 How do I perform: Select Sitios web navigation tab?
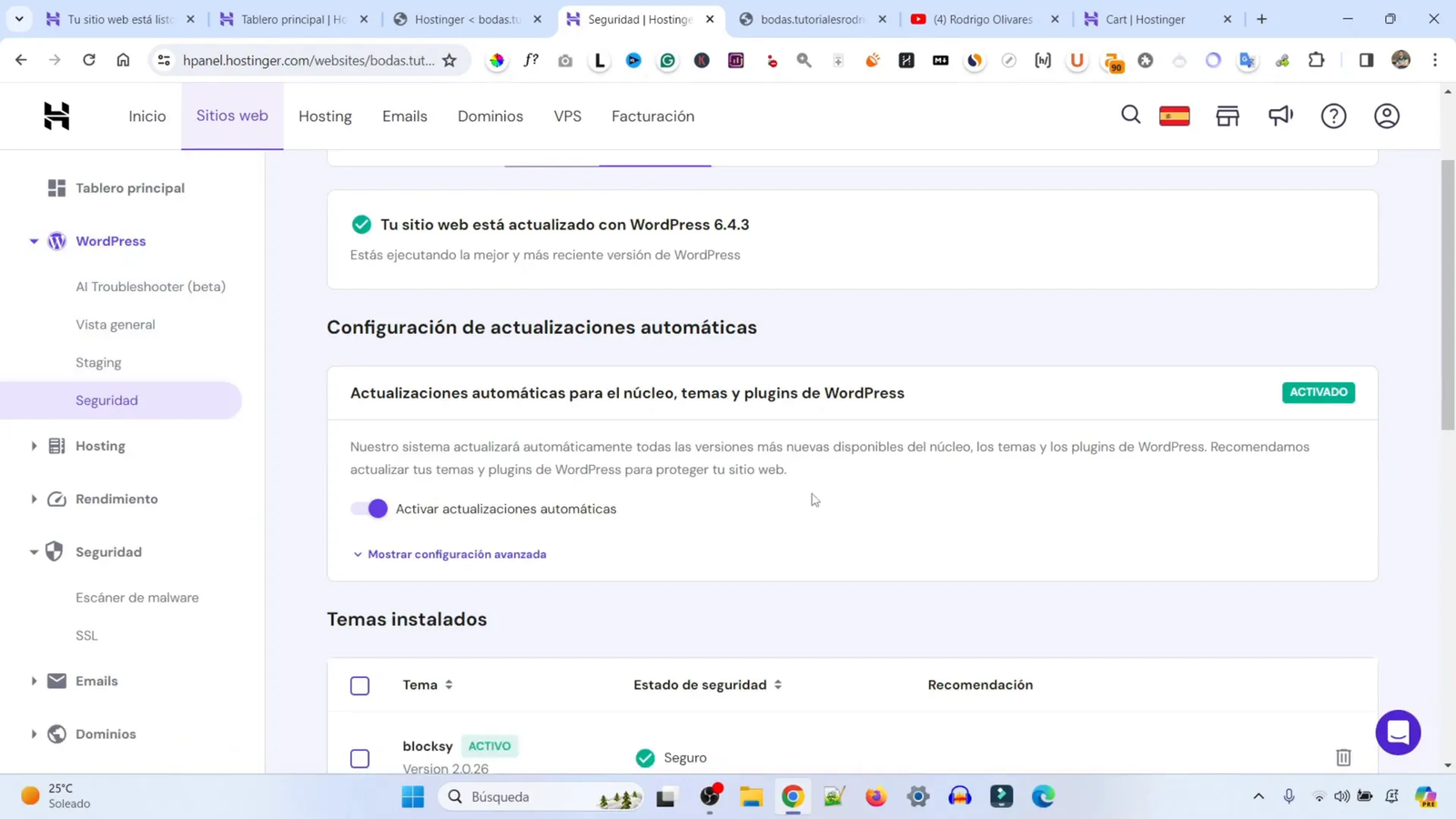[232, 116]
